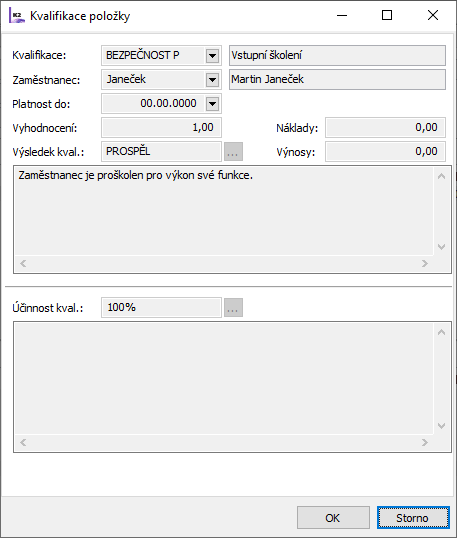Maximize the Kvalifikace položky window
Viewport: 457px width, 538px height.
pos(387,15)
